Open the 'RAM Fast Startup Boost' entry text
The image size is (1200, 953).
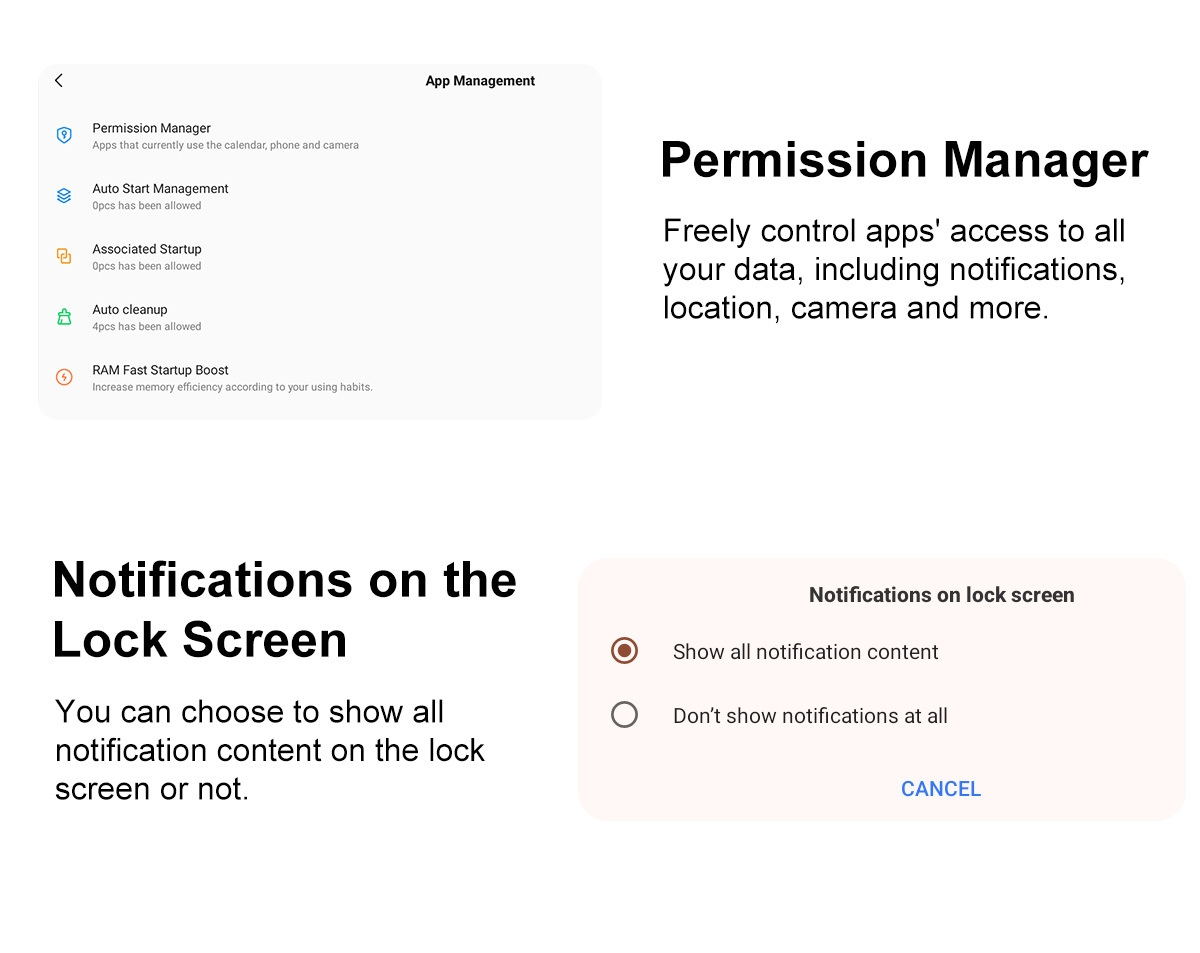coord(160,370)
